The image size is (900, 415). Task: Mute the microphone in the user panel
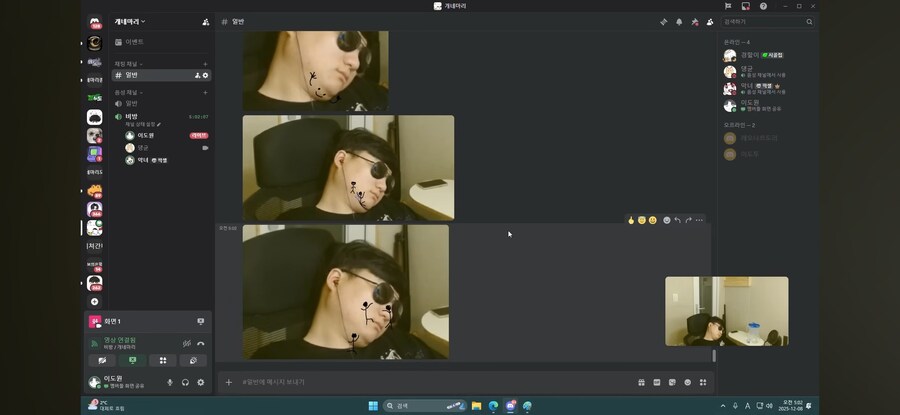click(x=170, y=382)
